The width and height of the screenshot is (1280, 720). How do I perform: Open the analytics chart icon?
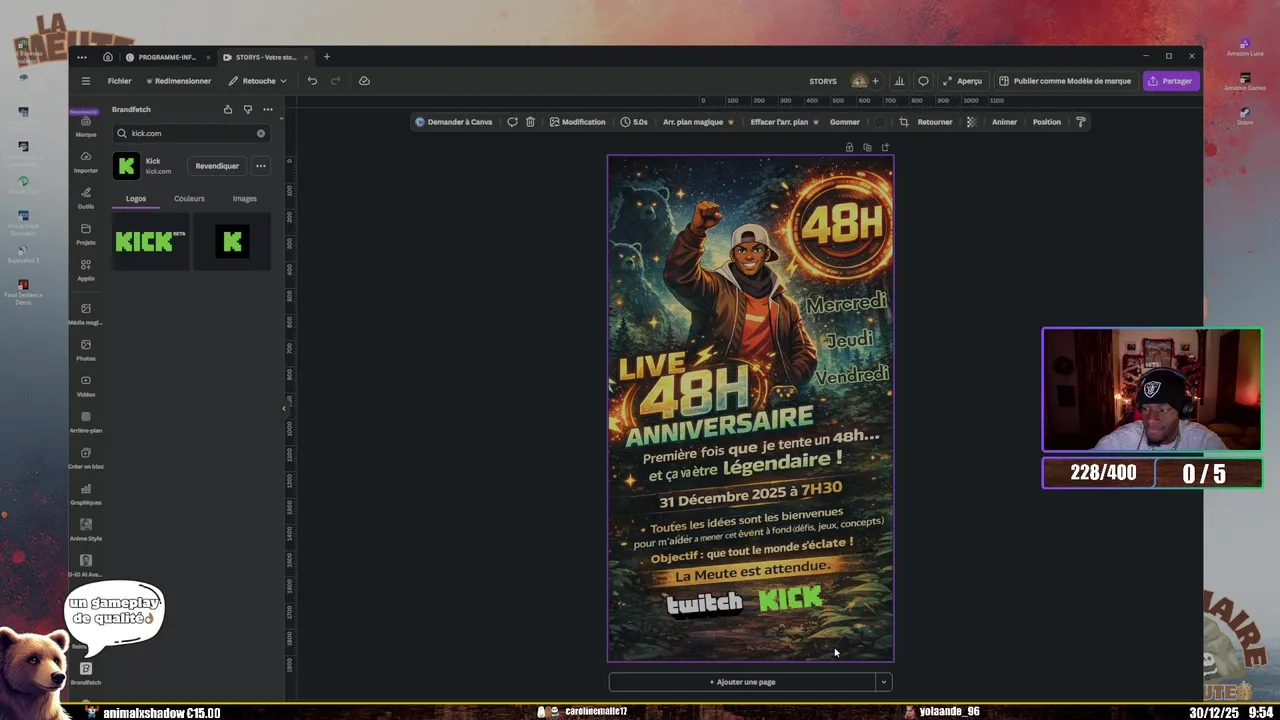point(899,81)
